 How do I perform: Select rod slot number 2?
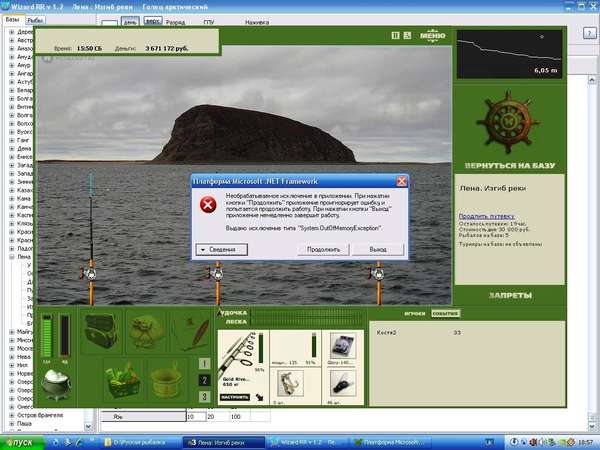tap(204, 380)
